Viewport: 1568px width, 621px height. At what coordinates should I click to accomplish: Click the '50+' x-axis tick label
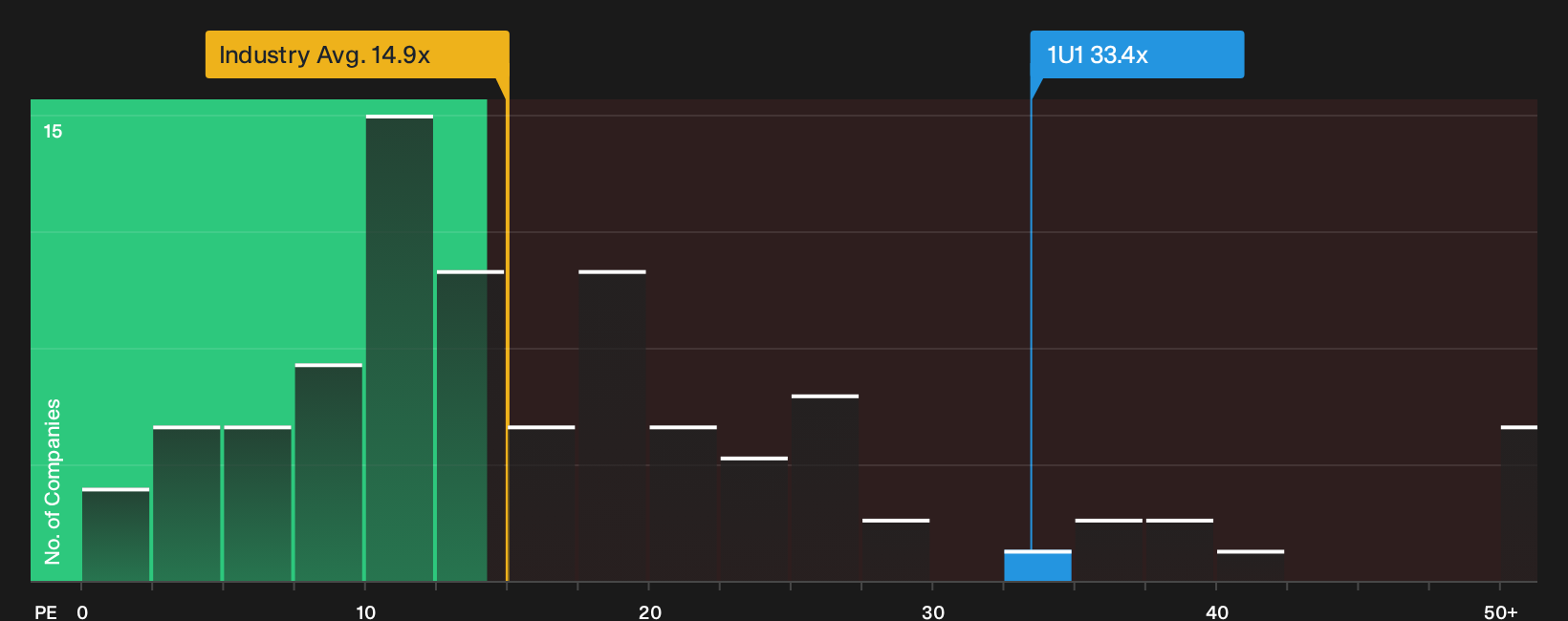point(1501,611)
